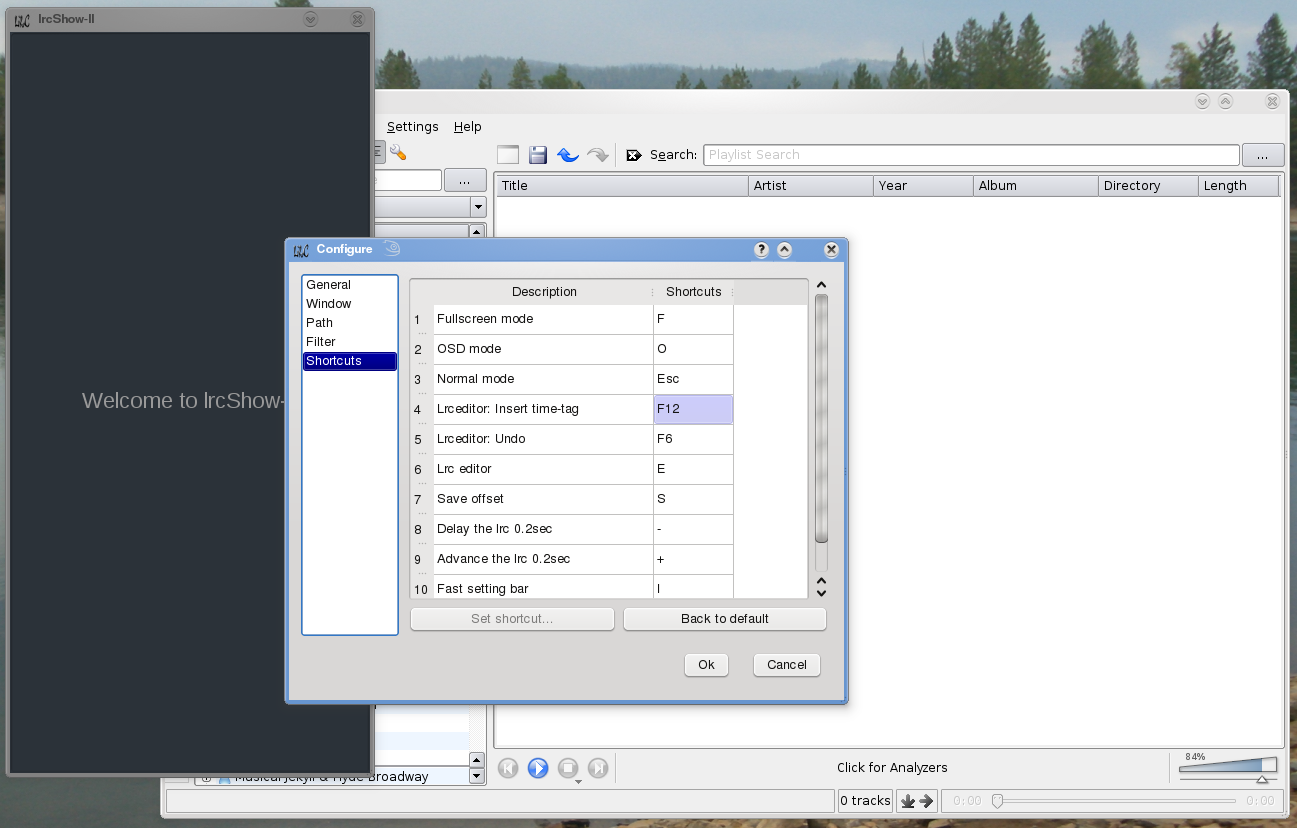The image size is (1297, 828).
Task: Click the shortcuts table vertical scrollbar
Action: 822,418
